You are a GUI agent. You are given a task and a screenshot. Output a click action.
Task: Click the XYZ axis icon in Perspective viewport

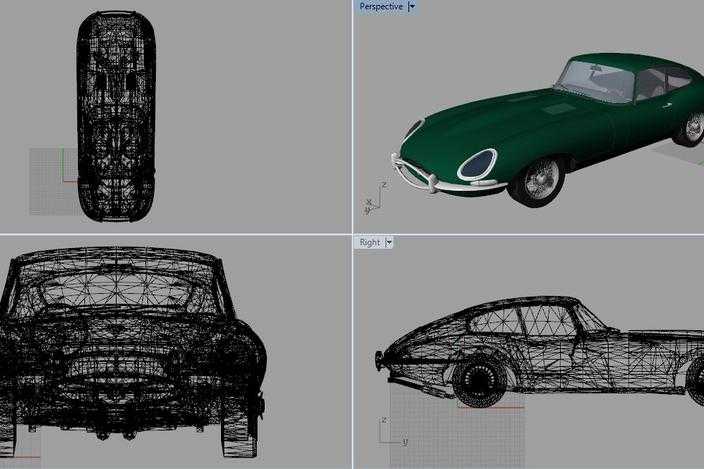pos(376,198)
